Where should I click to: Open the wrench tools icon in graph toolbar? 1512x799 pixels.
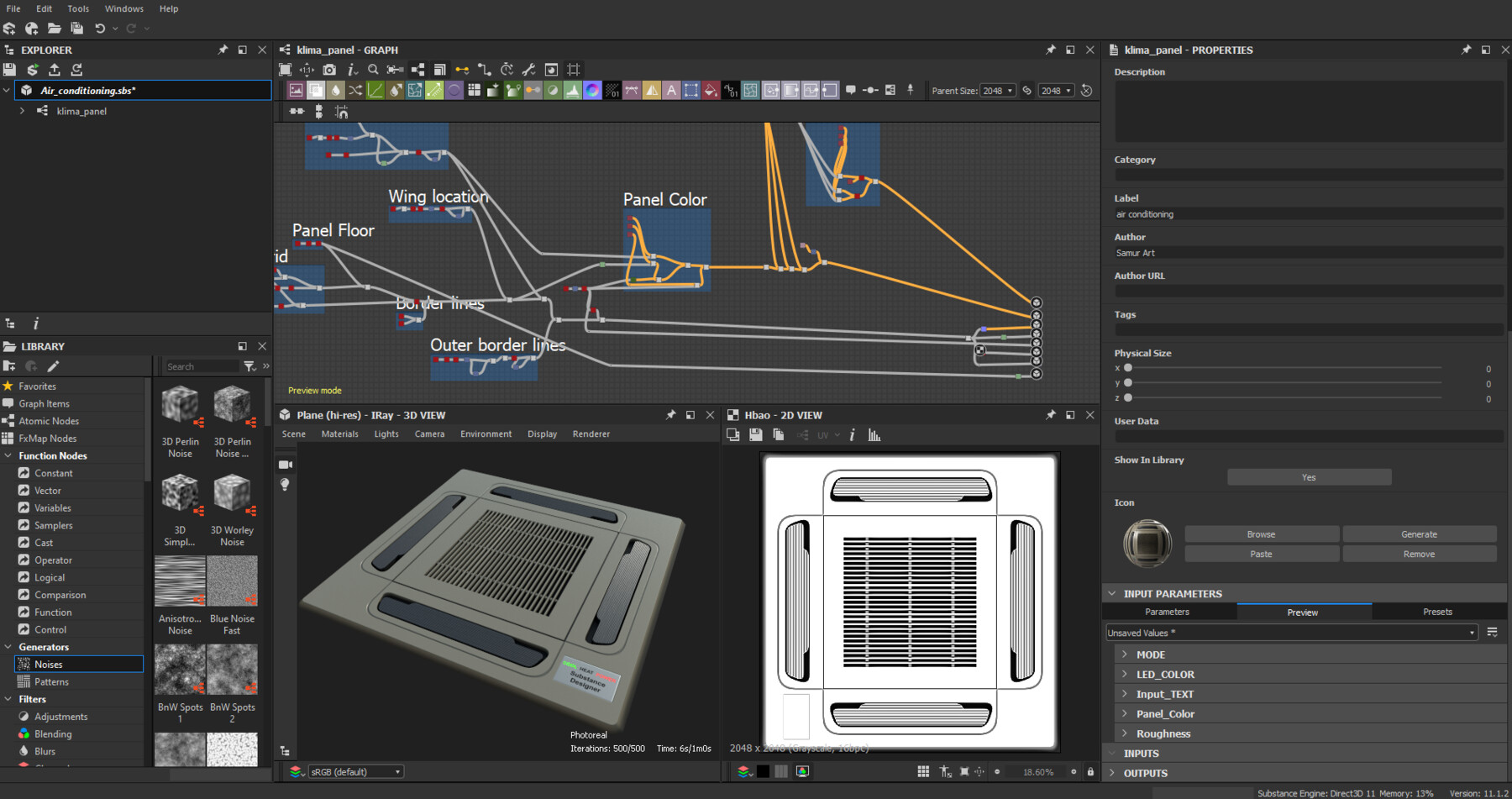point(529,70)
